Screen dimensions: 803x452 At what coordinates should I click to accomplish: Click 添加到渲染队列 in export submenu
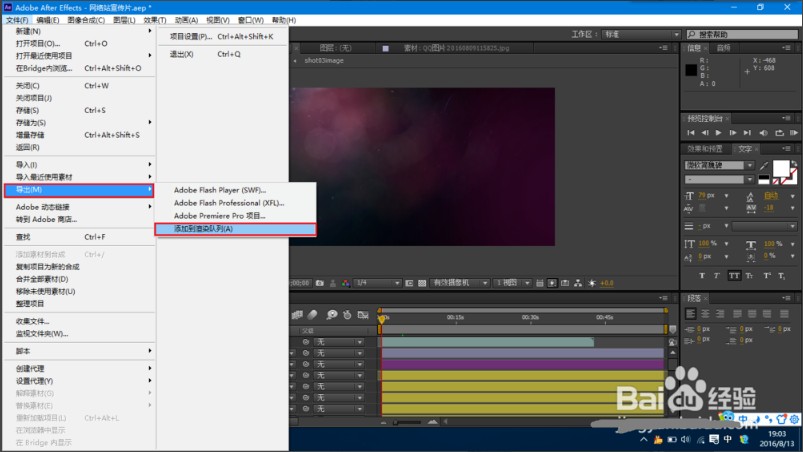pos(236,229)
